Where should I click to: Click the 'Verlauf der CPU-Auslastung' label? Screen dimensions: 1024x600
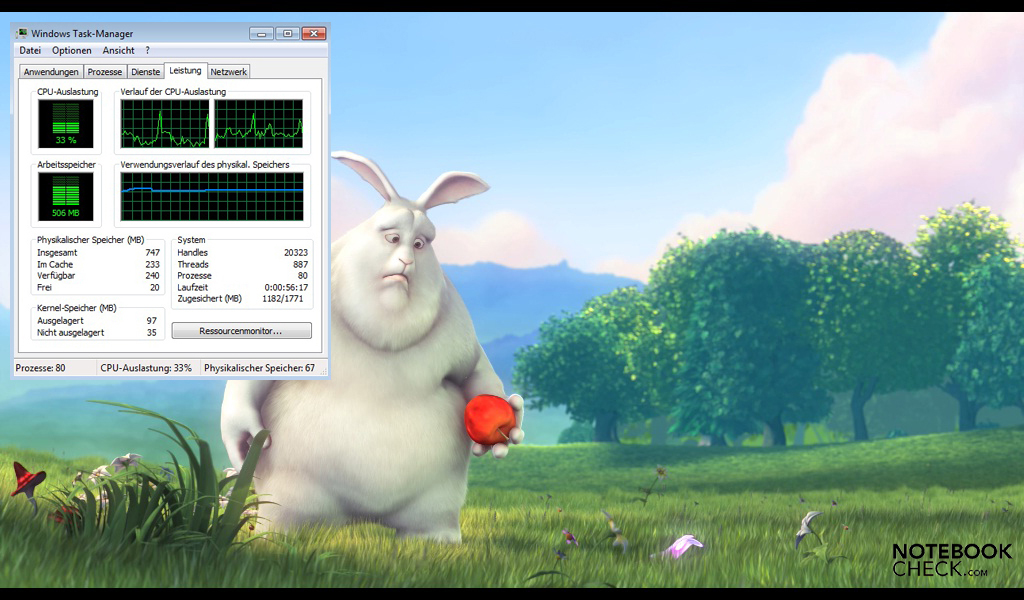pos(173,92)
